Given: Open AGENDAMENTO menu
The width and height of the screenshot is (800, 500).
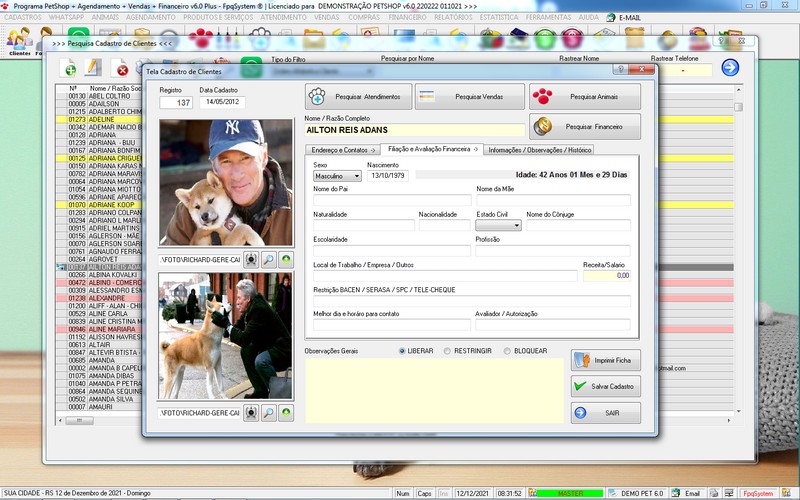Looking at the screenshot, I should coord(151,17).
